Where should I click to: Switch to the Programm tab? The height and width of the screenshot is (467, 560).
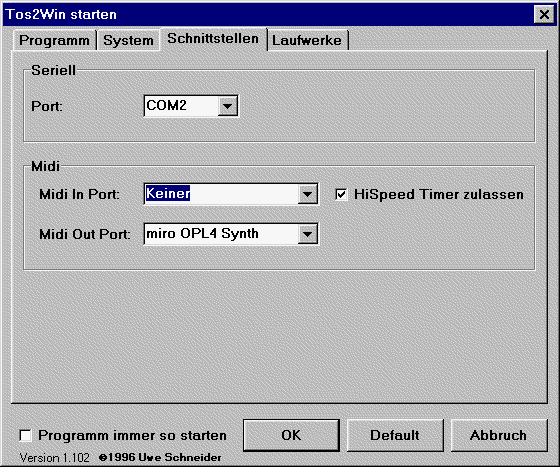point(54,40)
